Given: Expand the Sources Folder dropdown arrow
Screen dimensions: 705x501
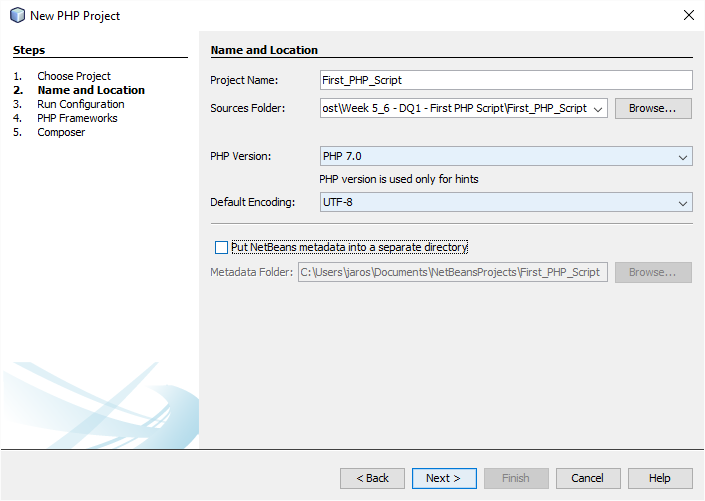Looking at the screenshot, I should pos(598,109).
